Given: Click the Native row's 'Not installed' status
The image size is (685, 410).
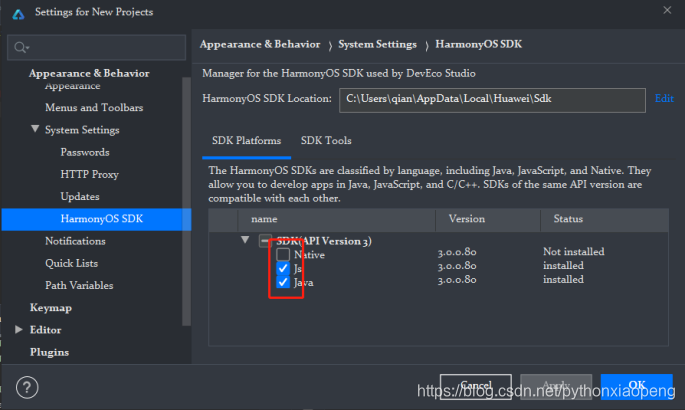Looking at the screenshot, I should (574, 252).
